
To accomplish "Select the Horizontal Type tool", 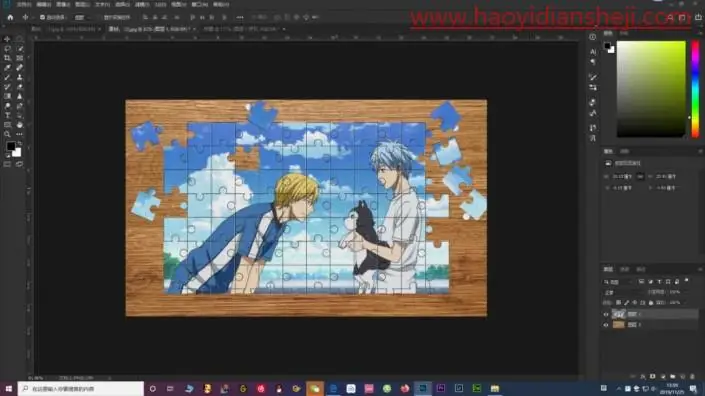I will (7, 116).
